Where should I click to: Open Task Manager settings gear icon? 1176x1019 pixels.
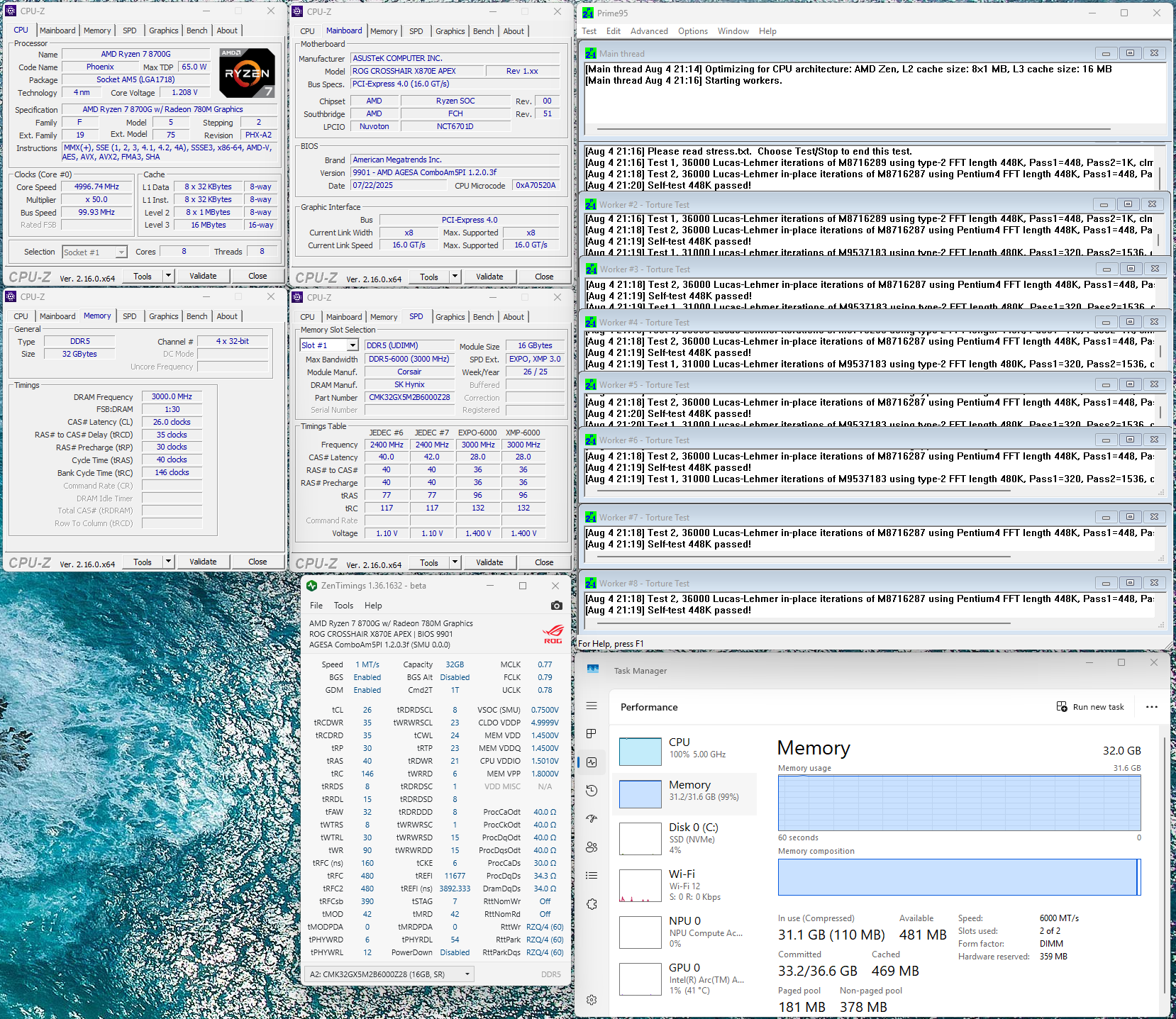coord(592,1000)
